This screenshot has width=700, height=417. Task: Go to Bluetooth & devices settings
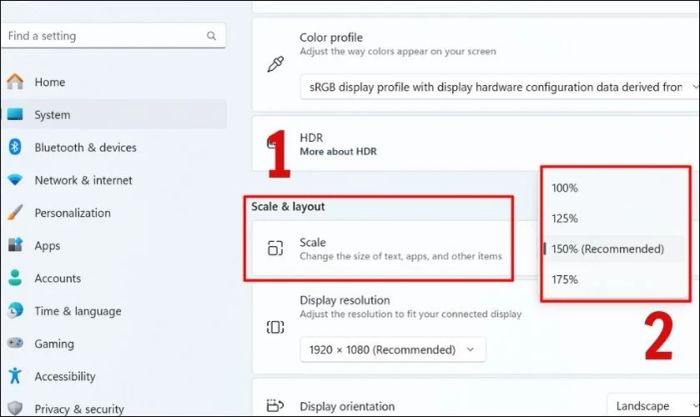click(x=114, y=147)
